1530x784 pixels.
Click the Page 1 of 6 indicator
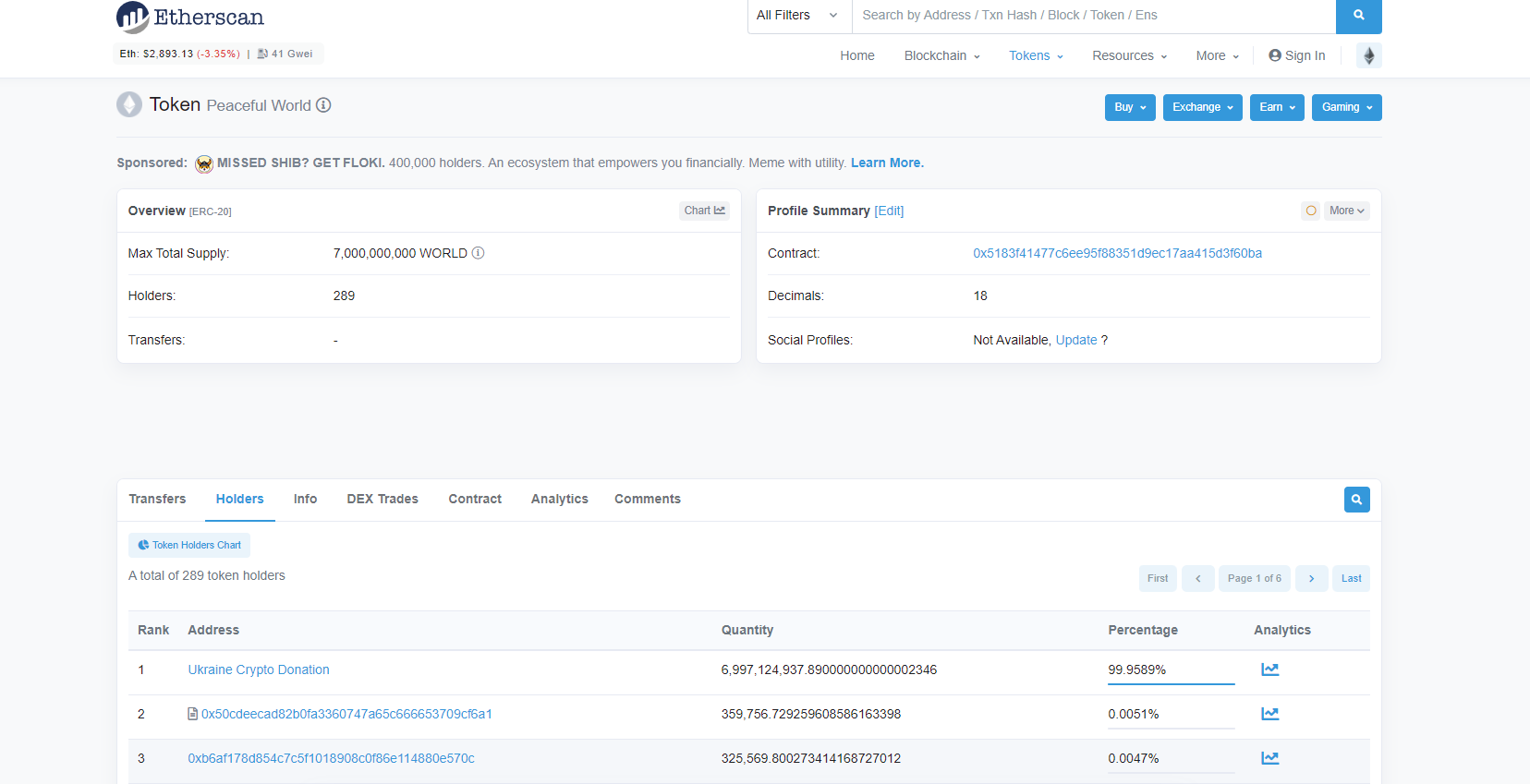coord(1255,578)
